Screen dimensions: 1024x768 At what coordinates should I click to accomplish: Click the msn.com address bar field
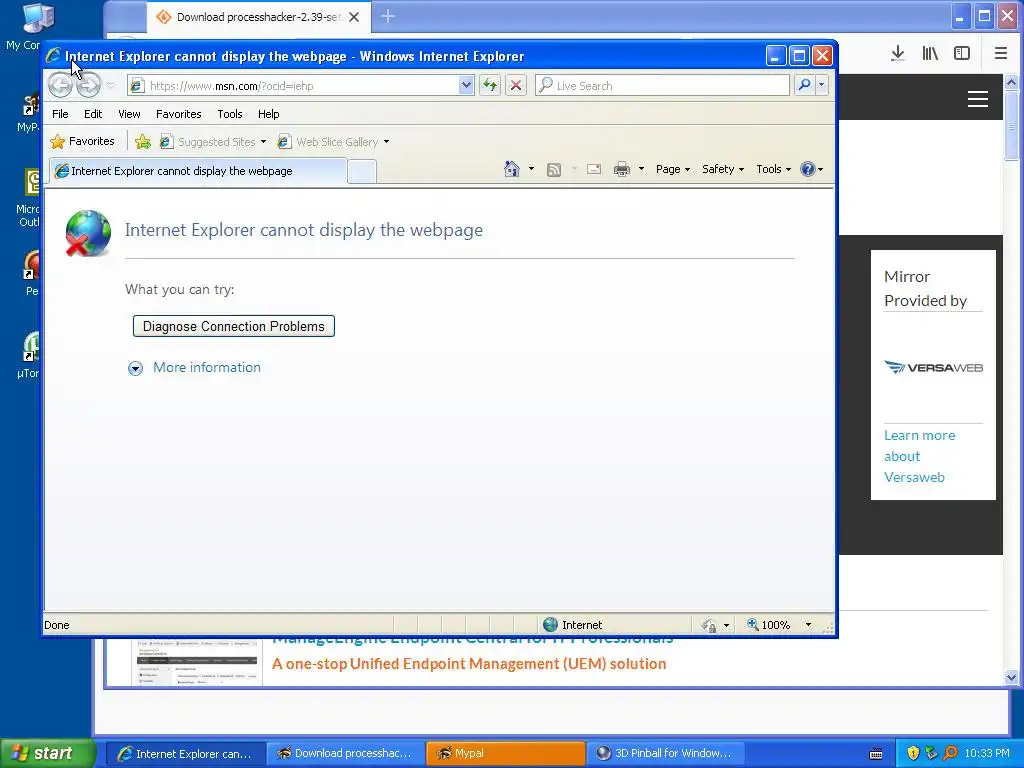click(x=300, y=86)
